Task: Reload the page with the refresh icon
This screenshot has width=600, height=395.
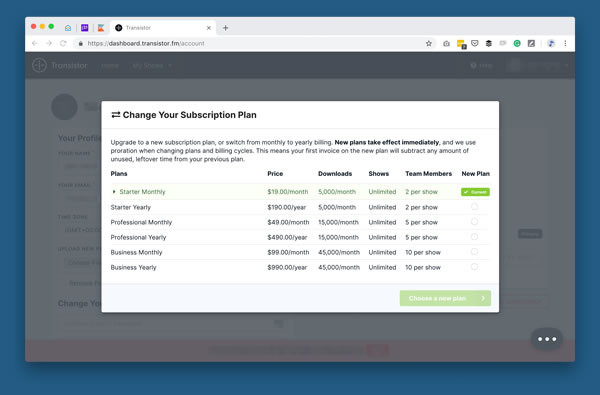Action: pos(63,43)
